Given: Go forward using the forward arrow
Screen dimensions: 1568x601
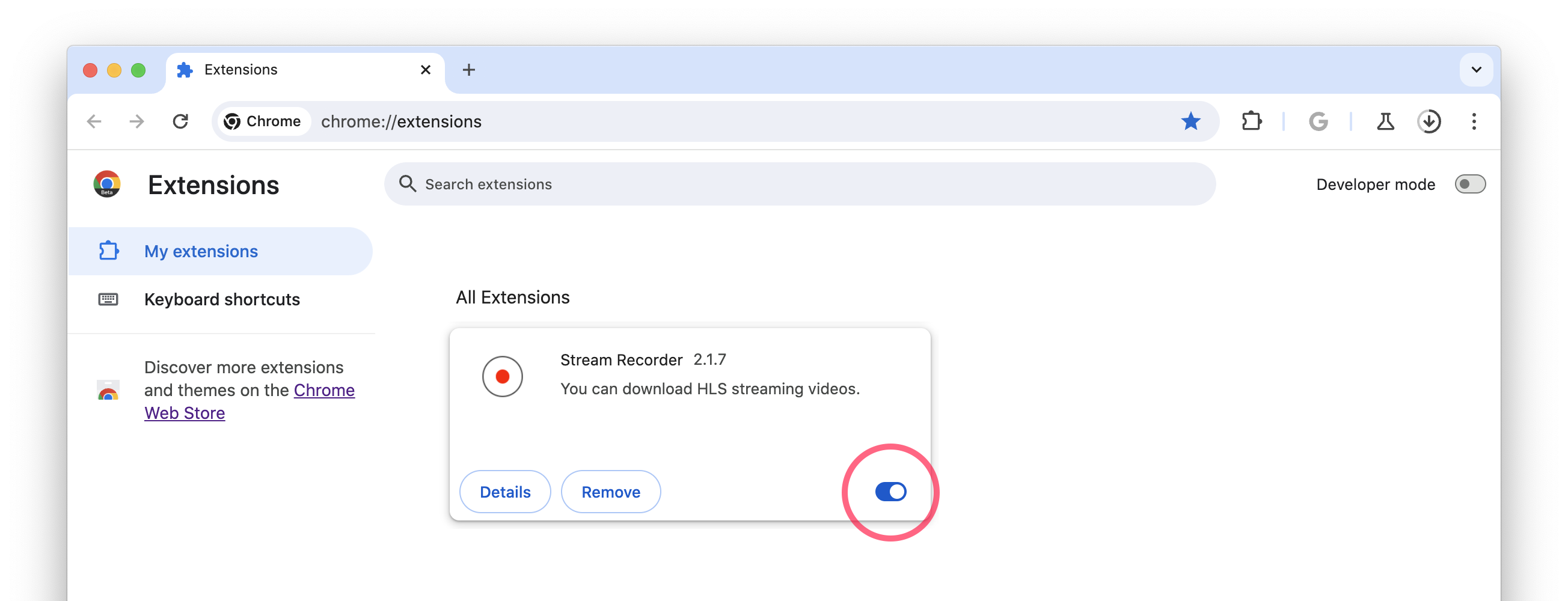Looking at the screenshot, I should coord(137,121).
